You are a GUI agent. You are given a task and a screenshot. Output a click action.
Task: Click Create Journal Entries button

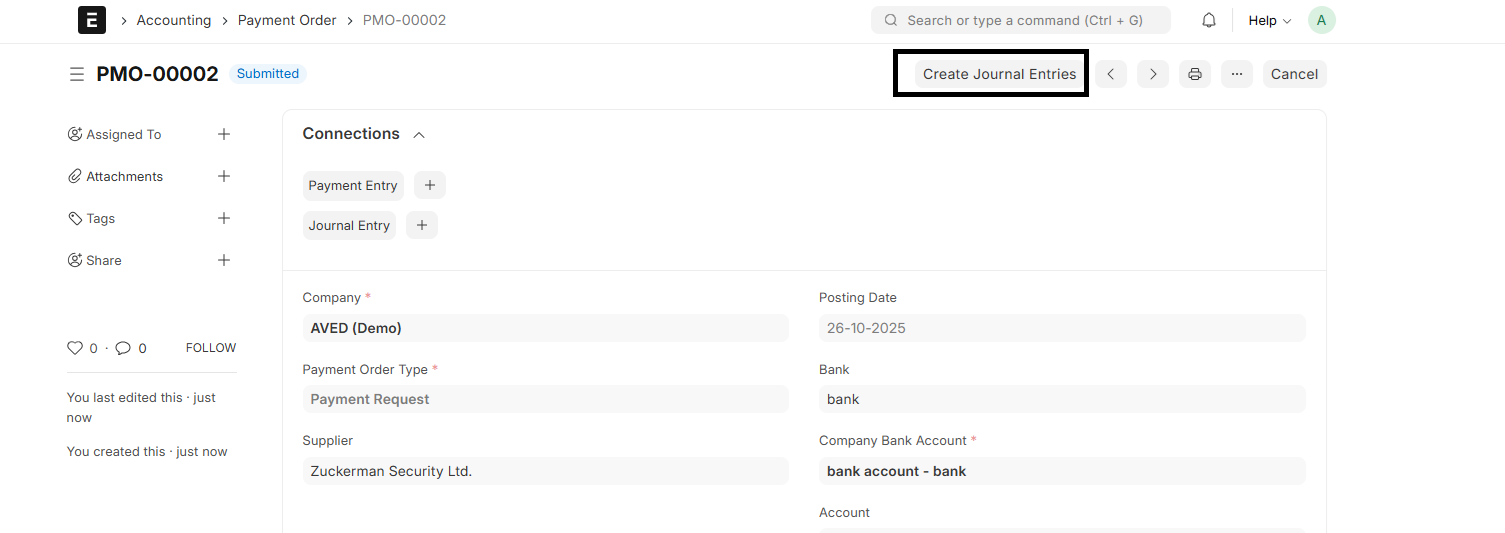point(999,74)
